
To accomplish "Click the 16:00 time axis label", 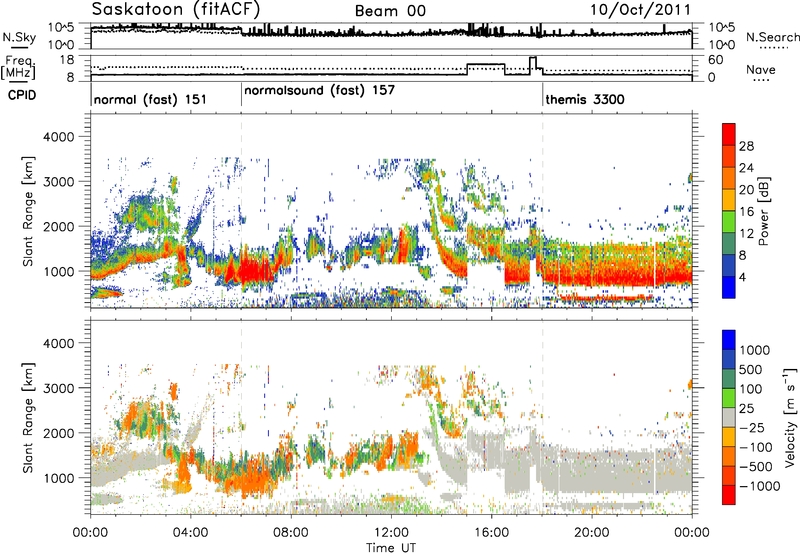I will point(491,533).
